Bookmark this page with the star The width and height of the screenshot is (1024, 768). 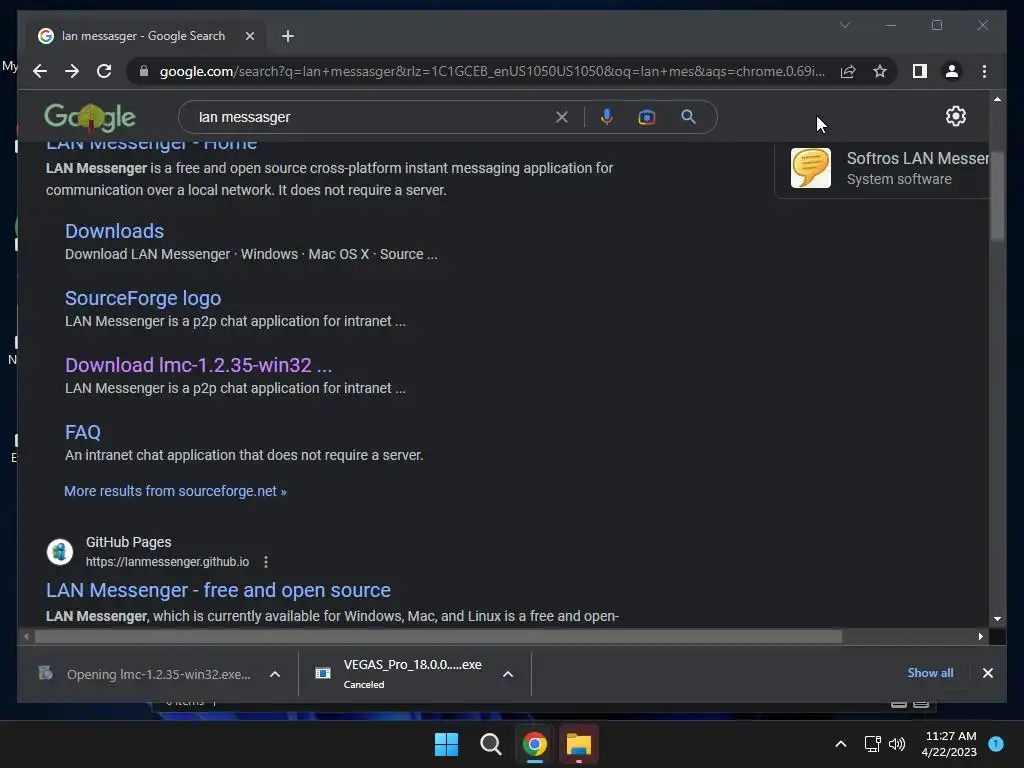pyautogui.click(x=880, y=71)
